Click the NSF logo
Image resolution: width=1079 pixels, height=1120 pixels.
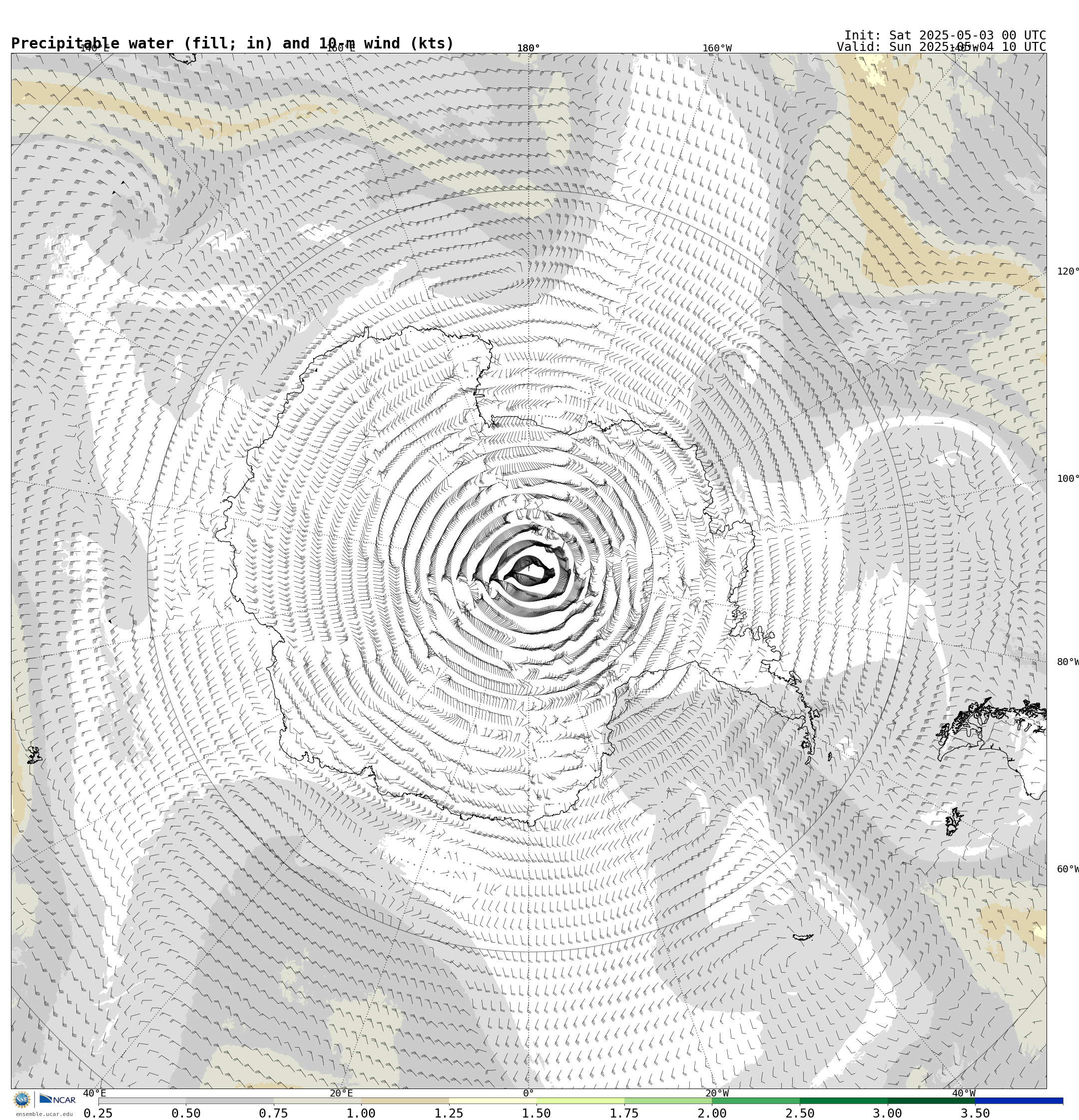[21, 1100]
